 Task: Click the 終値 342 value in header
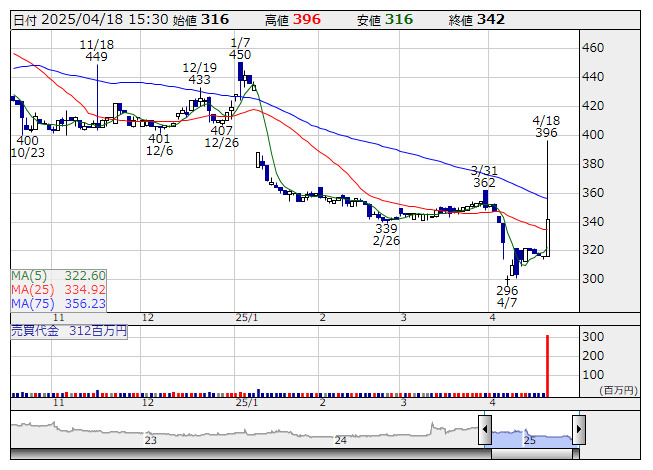click(x=477, y=20)
